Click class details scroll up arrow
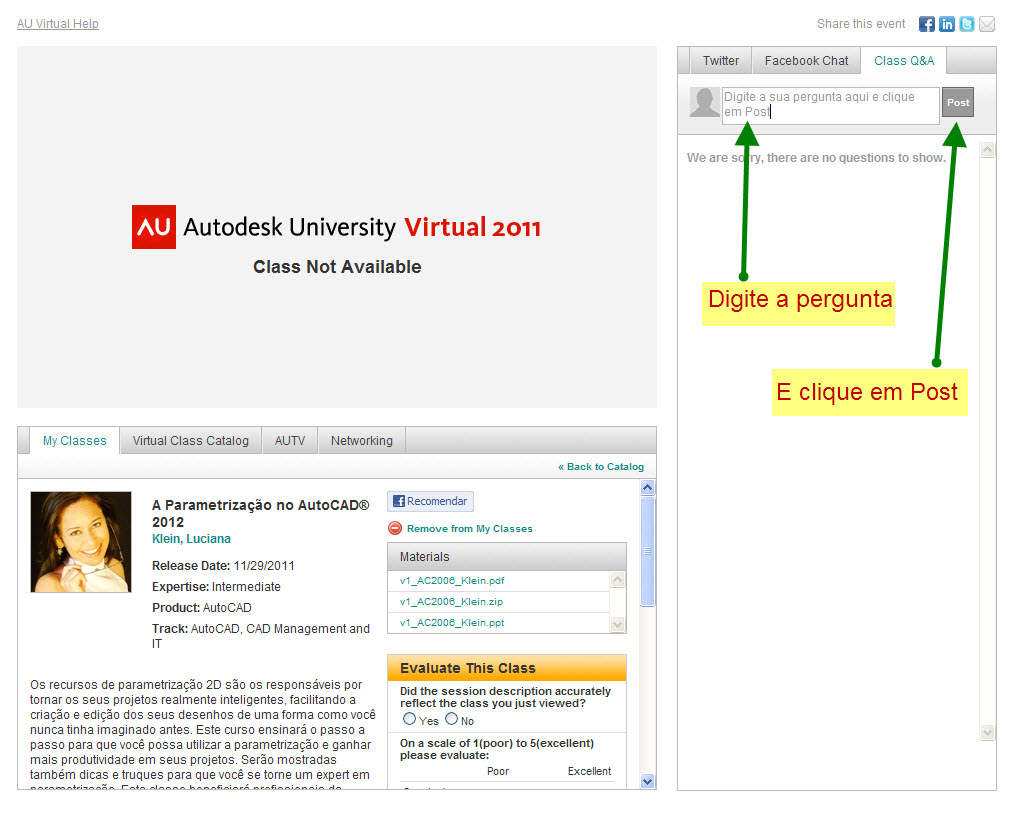This screenshot has height=820, width=1011. click(647, 487)
